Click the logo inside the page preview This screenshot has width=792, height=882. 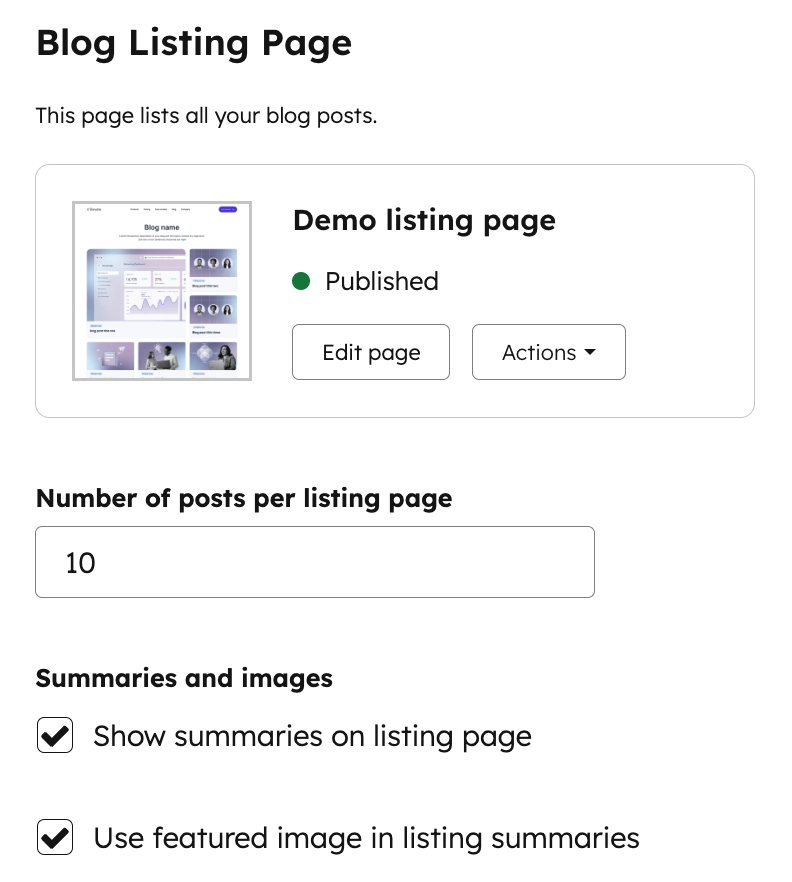[x=95, y=209]
